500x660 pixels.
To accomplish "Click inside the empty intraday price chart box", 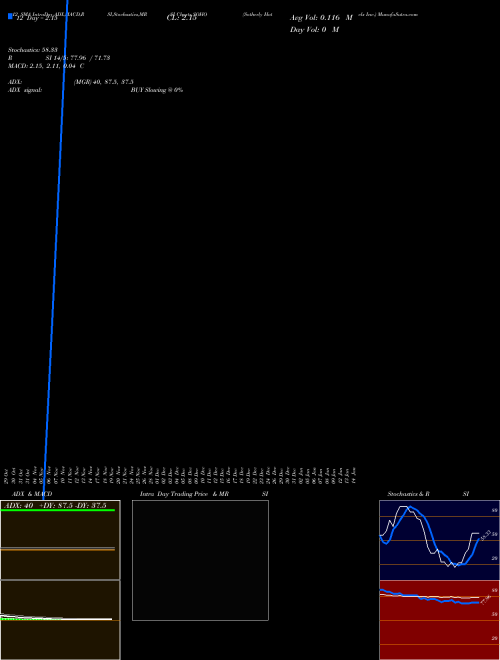I will (x=200, y=560).
